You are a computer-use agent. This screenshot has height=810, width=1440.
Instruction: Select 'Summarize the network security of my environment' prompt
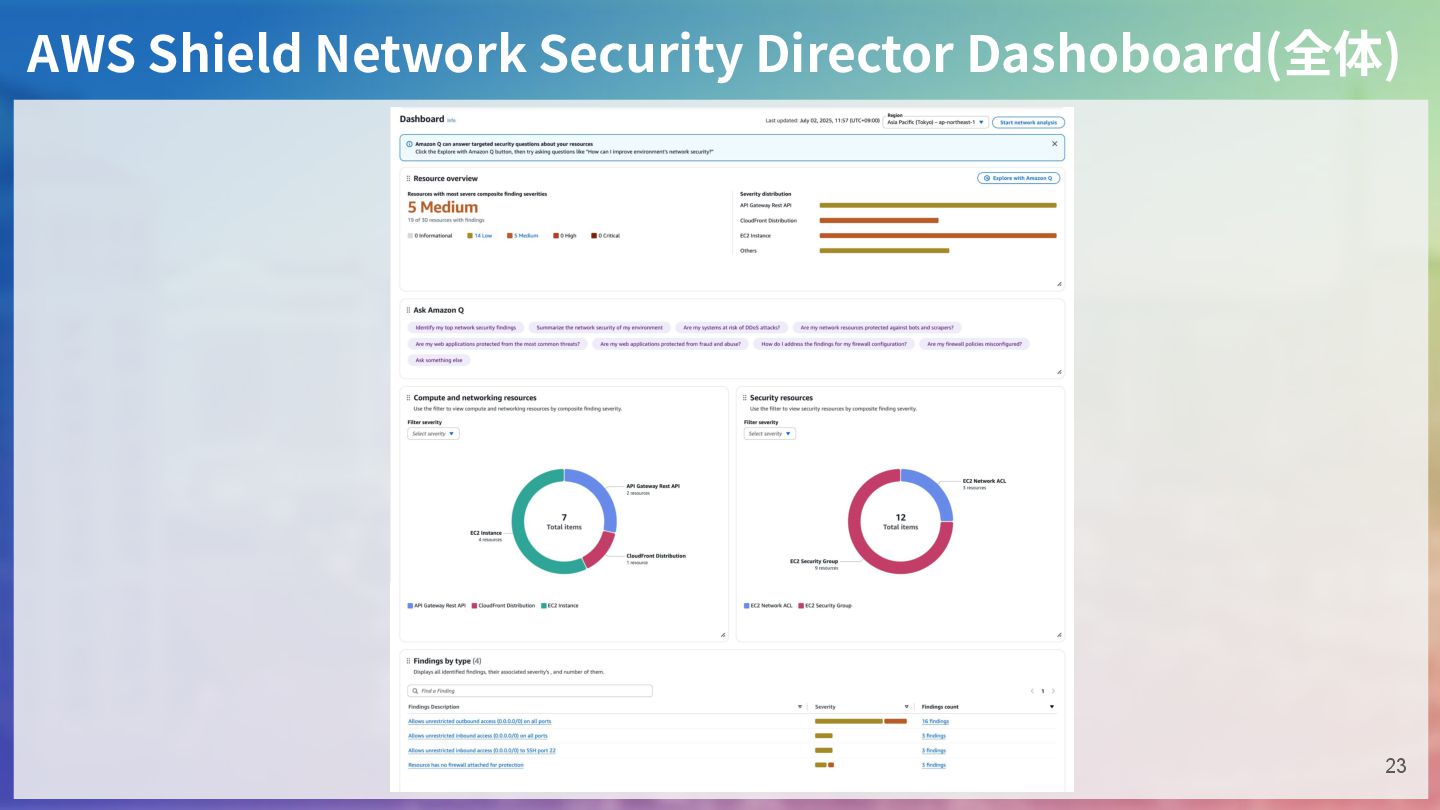pos(599,327)
